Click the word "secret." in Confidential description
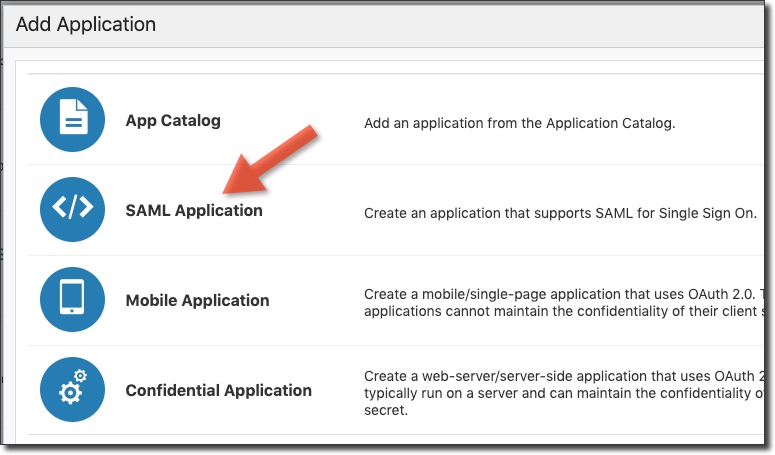 (386, 410)
